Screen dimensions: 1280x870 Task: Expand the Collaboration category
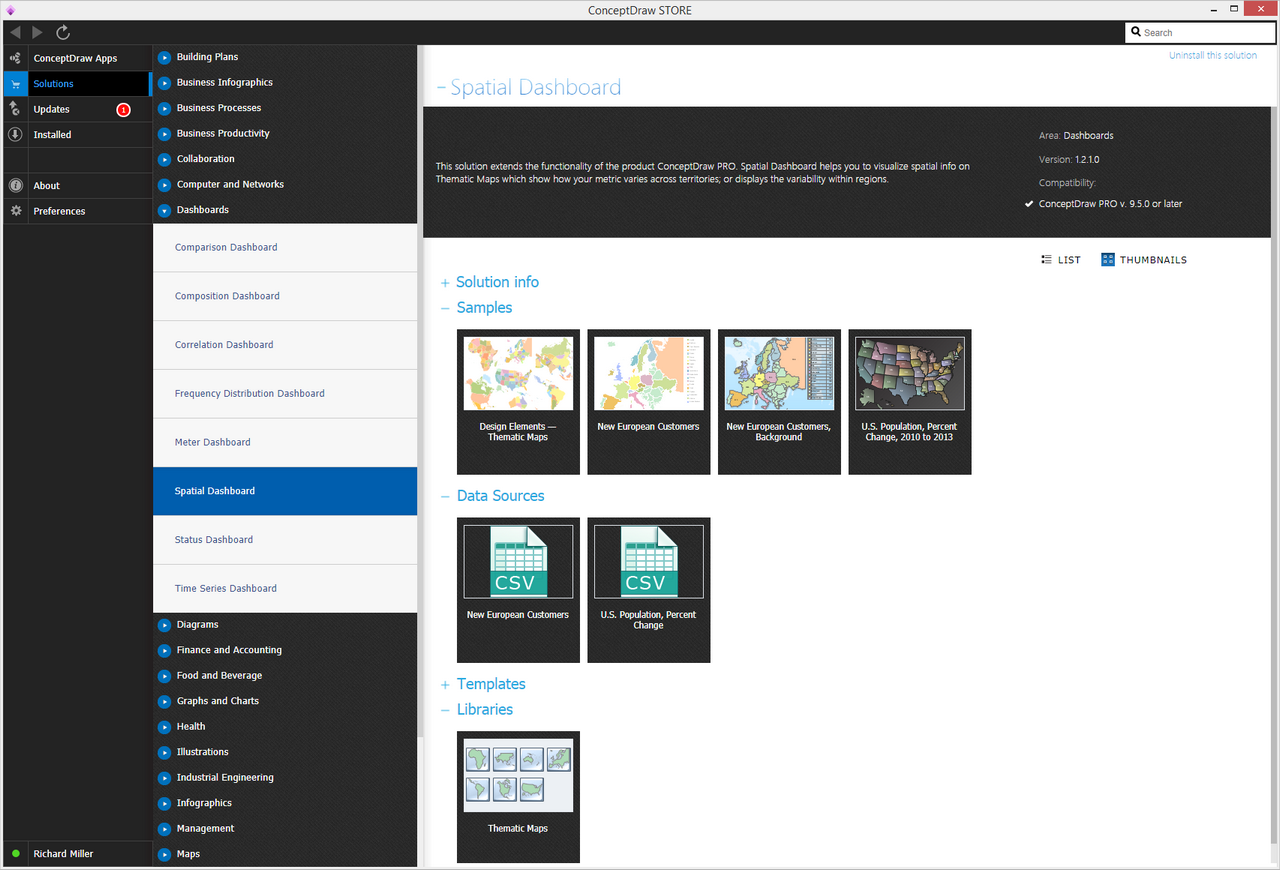[165, 159]
